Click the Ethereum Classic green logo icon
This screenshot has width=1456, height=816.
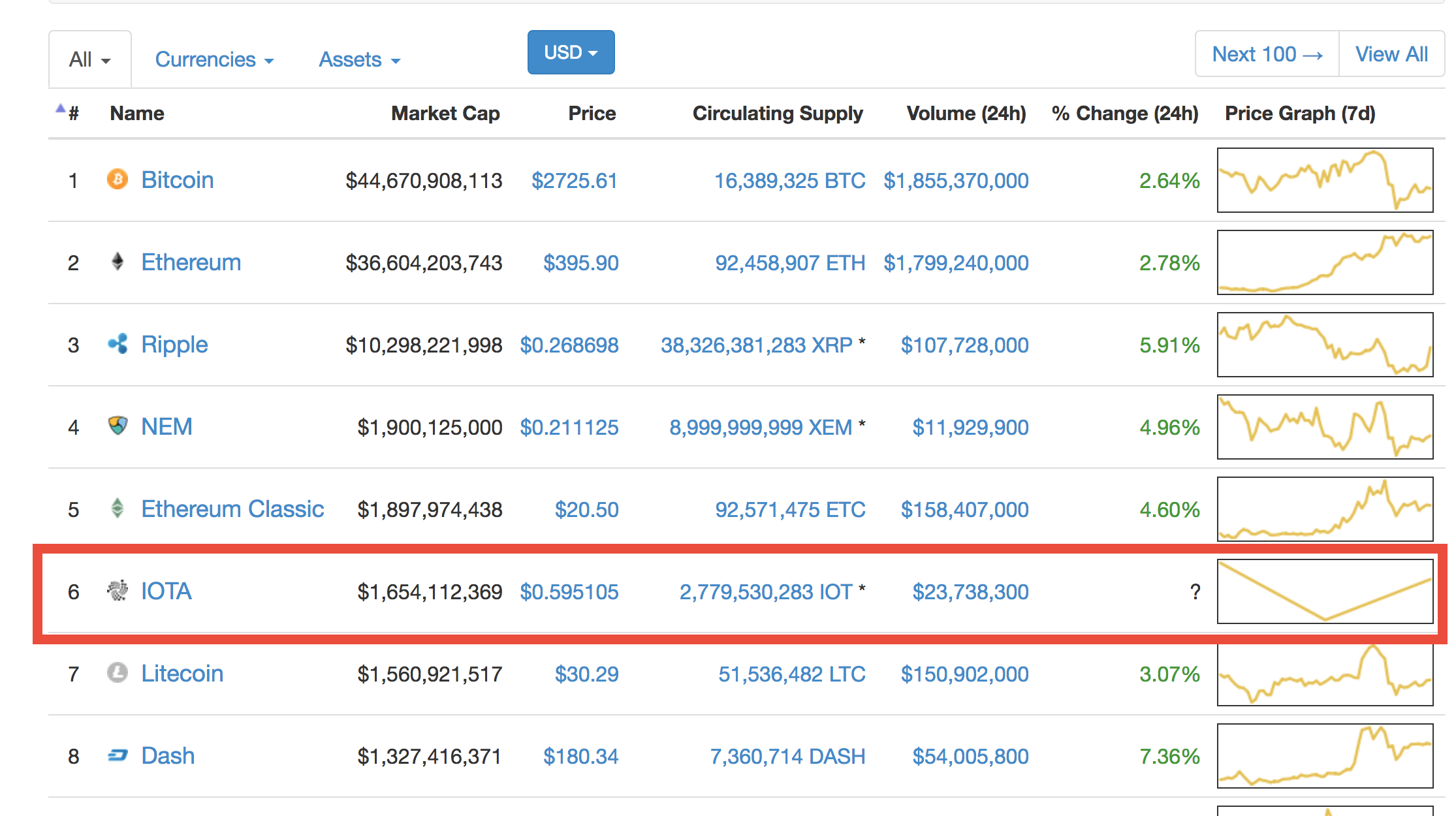pyautogui.click(x=118, y=508)
